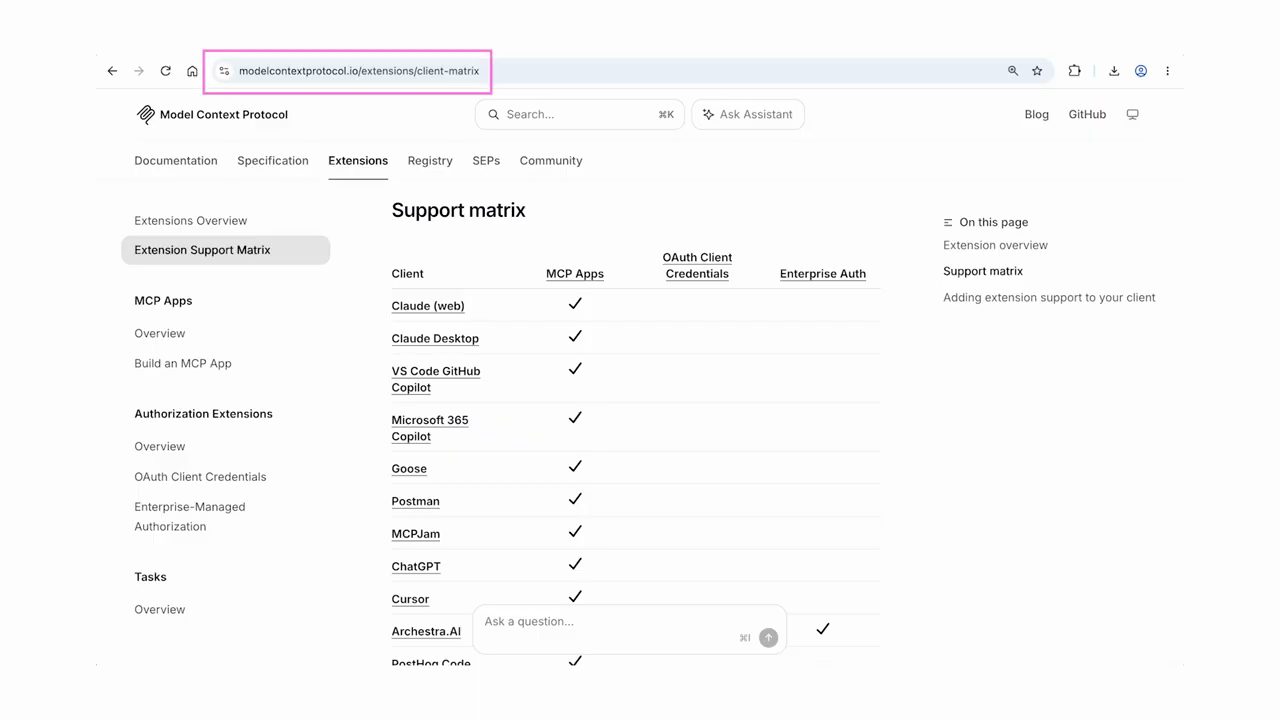Open the Claude Desktop client link
The height and width of the screenshot is (720, 1280).
tap(435, 338)
